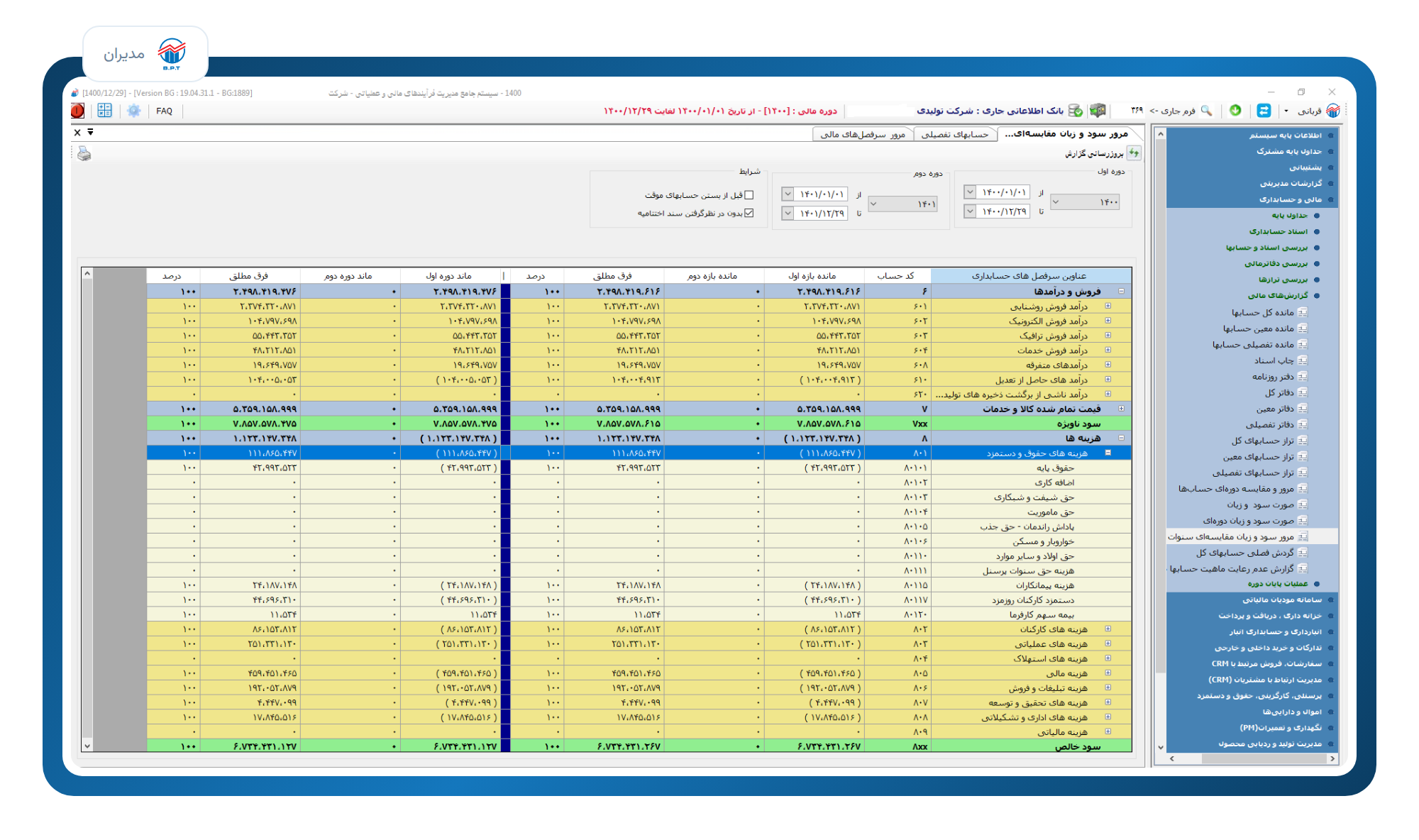Open the grid layout toolbar icon
The height and width of the screenshot is (840, 1419).
click(x=105, y=111)
